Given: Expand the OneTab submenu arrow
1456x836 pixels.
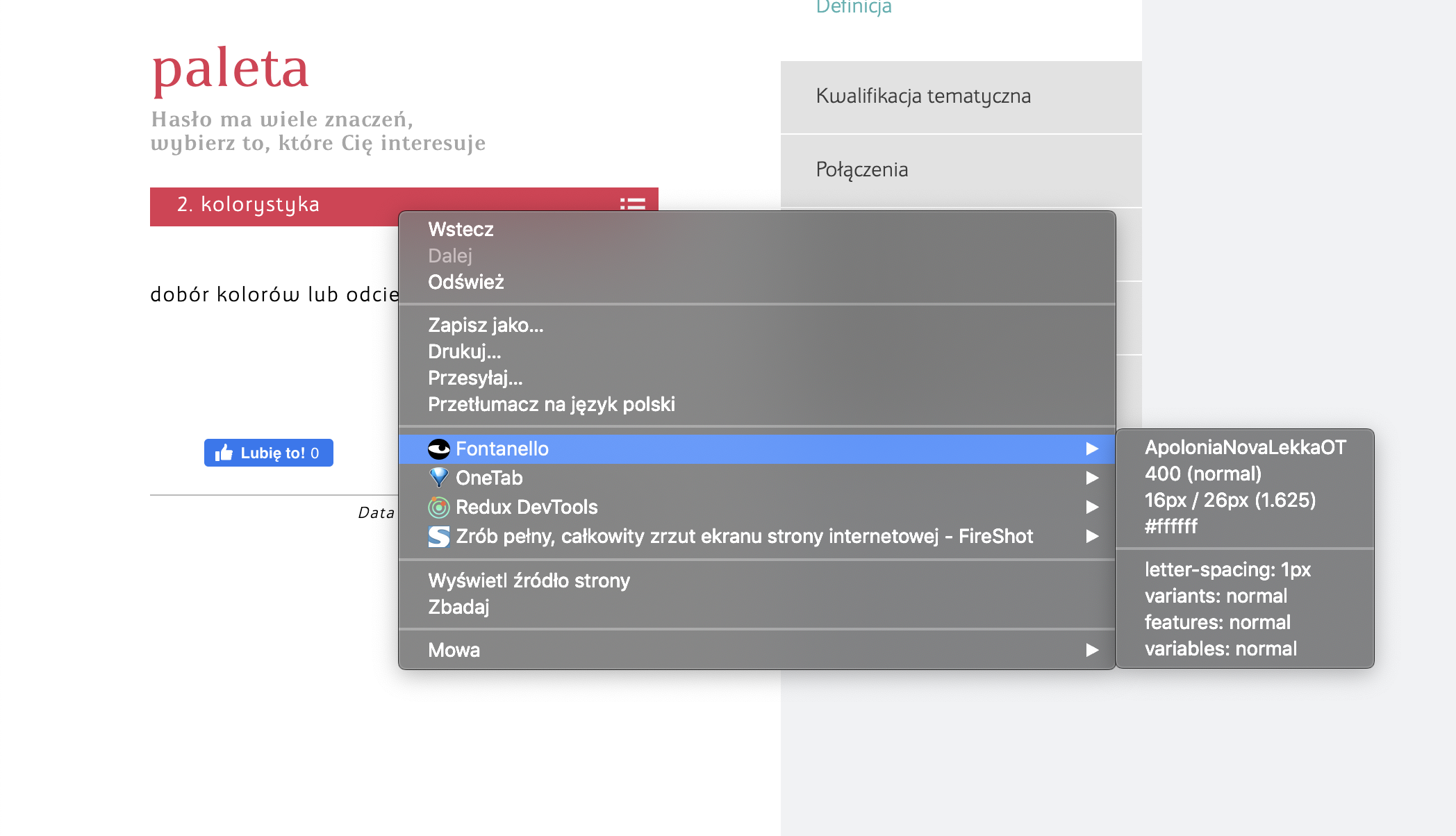Looking at the screenshot, I should pos(1092,478).
